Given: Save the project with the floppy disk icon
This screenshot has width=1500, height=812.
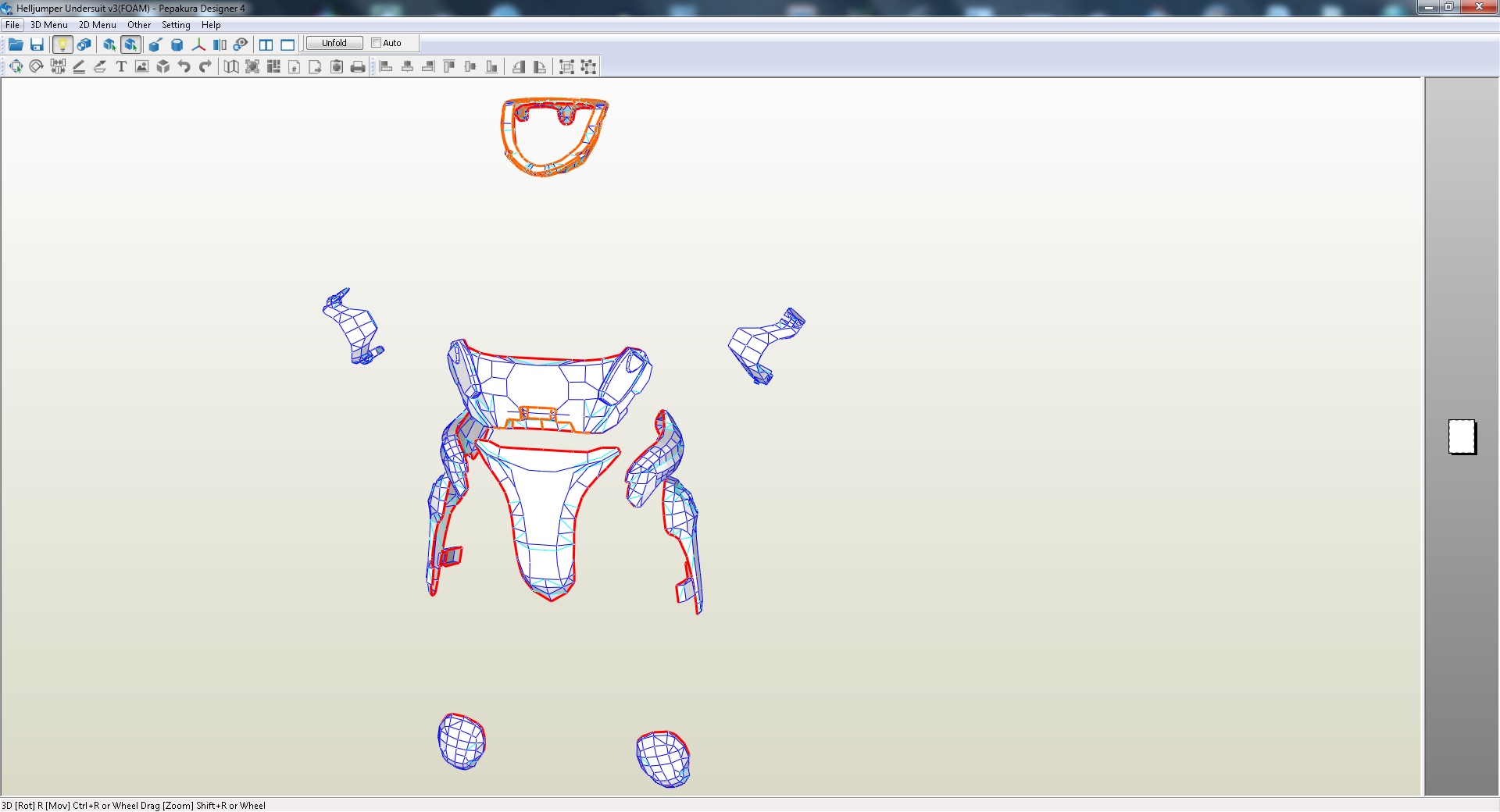Looking at the screenshot, I should [x=37, y=45].
